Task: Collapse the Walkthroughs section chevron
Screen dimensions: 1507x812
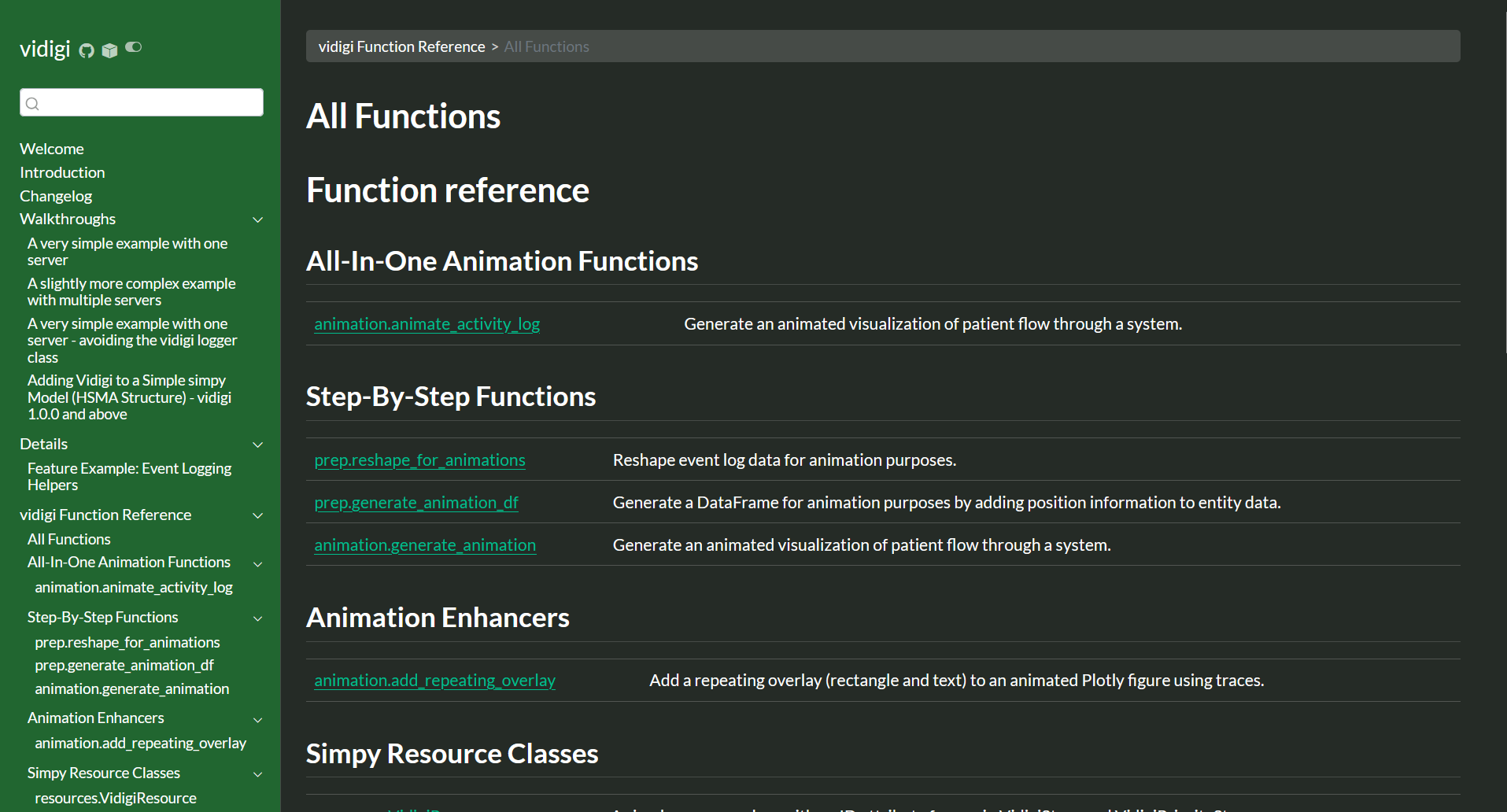Action: [x=257, y=220]
